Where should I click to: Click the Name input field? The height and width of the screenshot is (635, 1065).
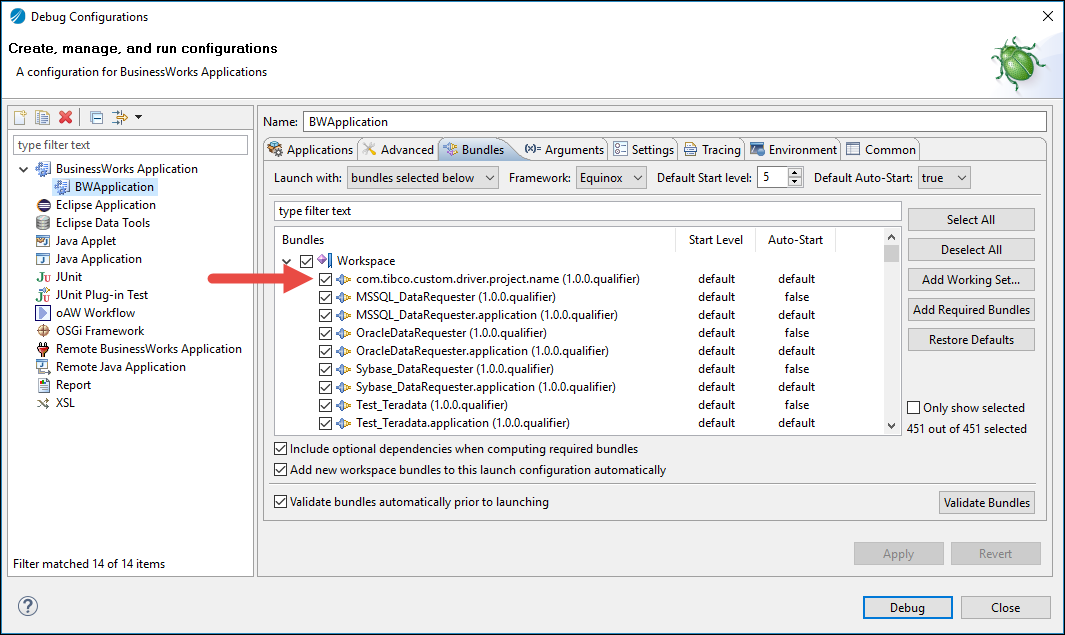click(x=673, y=122)
